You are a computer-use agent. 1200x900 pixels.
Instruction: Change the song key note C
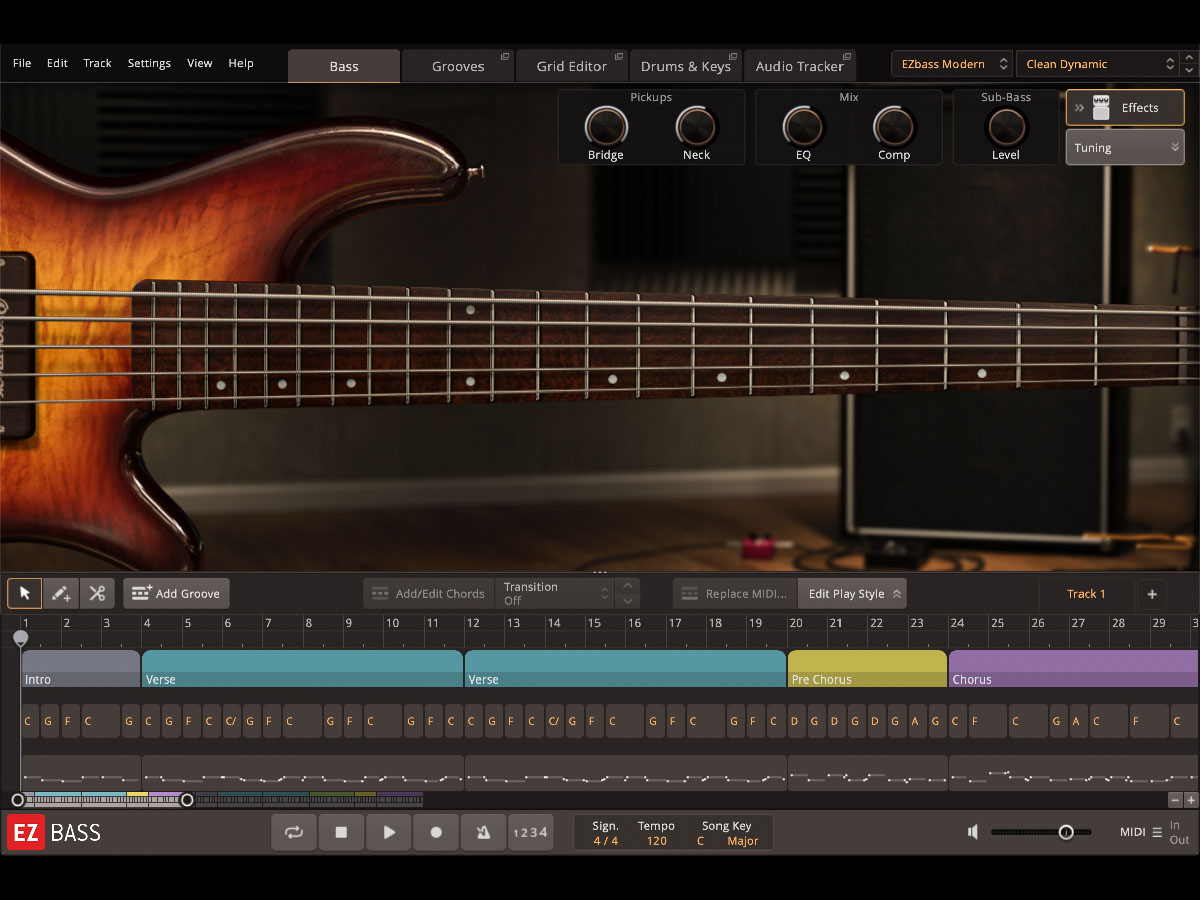[x=701, y=841]
